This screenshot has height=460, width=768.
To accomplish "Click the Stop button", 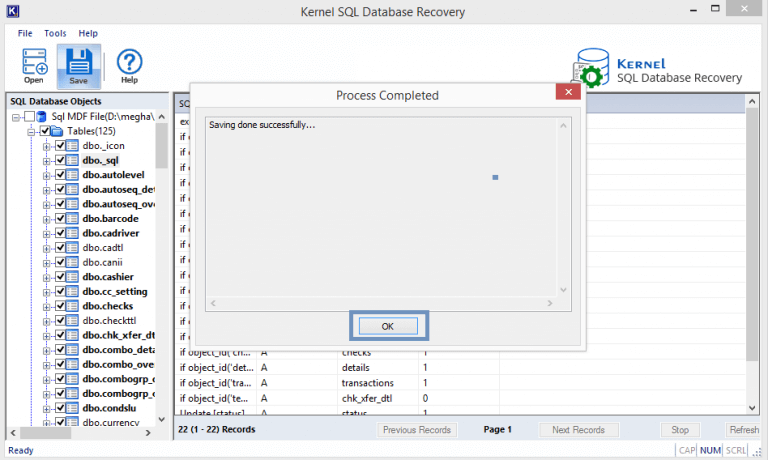I will coord(680,430).
